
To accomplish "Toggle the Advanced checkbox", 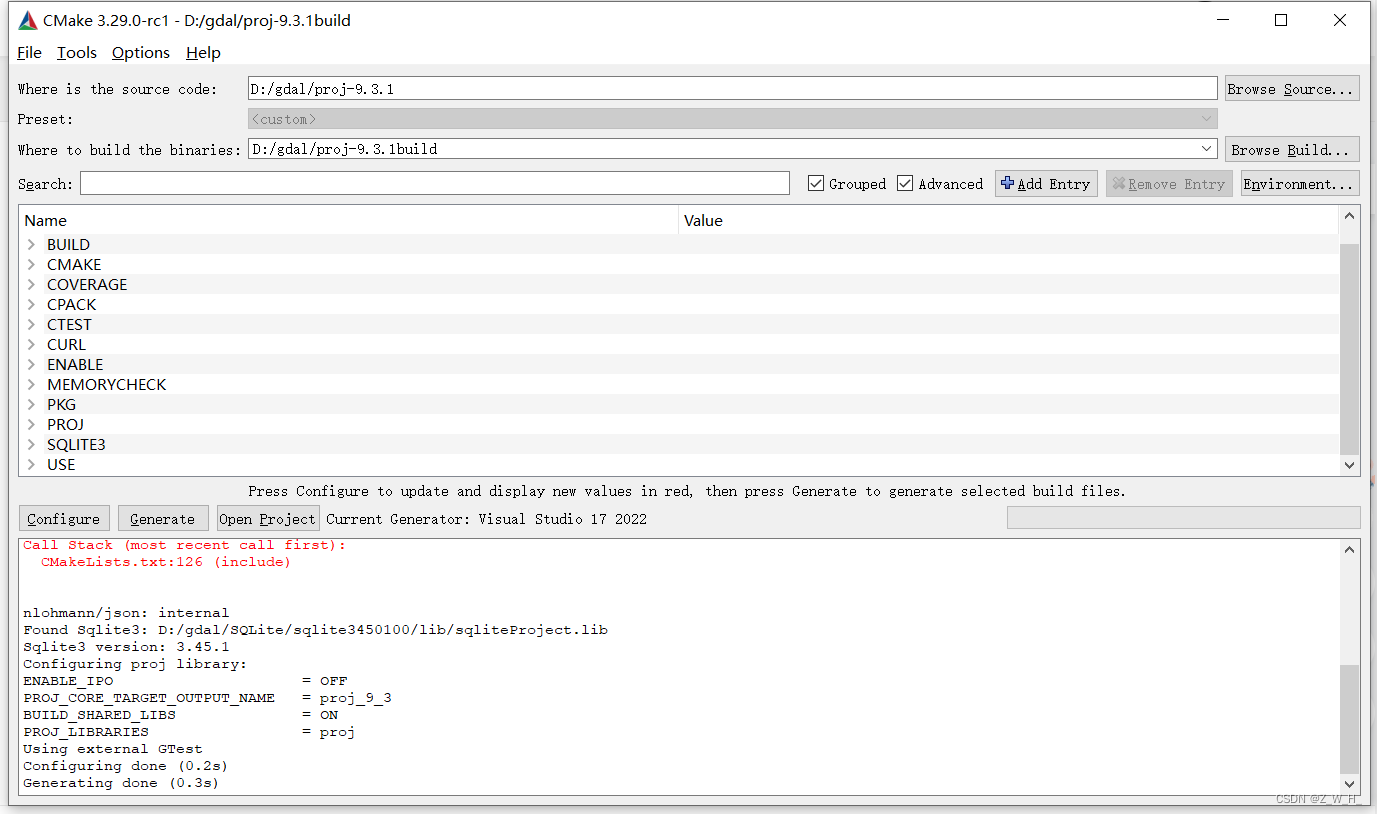I will [940, 184].
